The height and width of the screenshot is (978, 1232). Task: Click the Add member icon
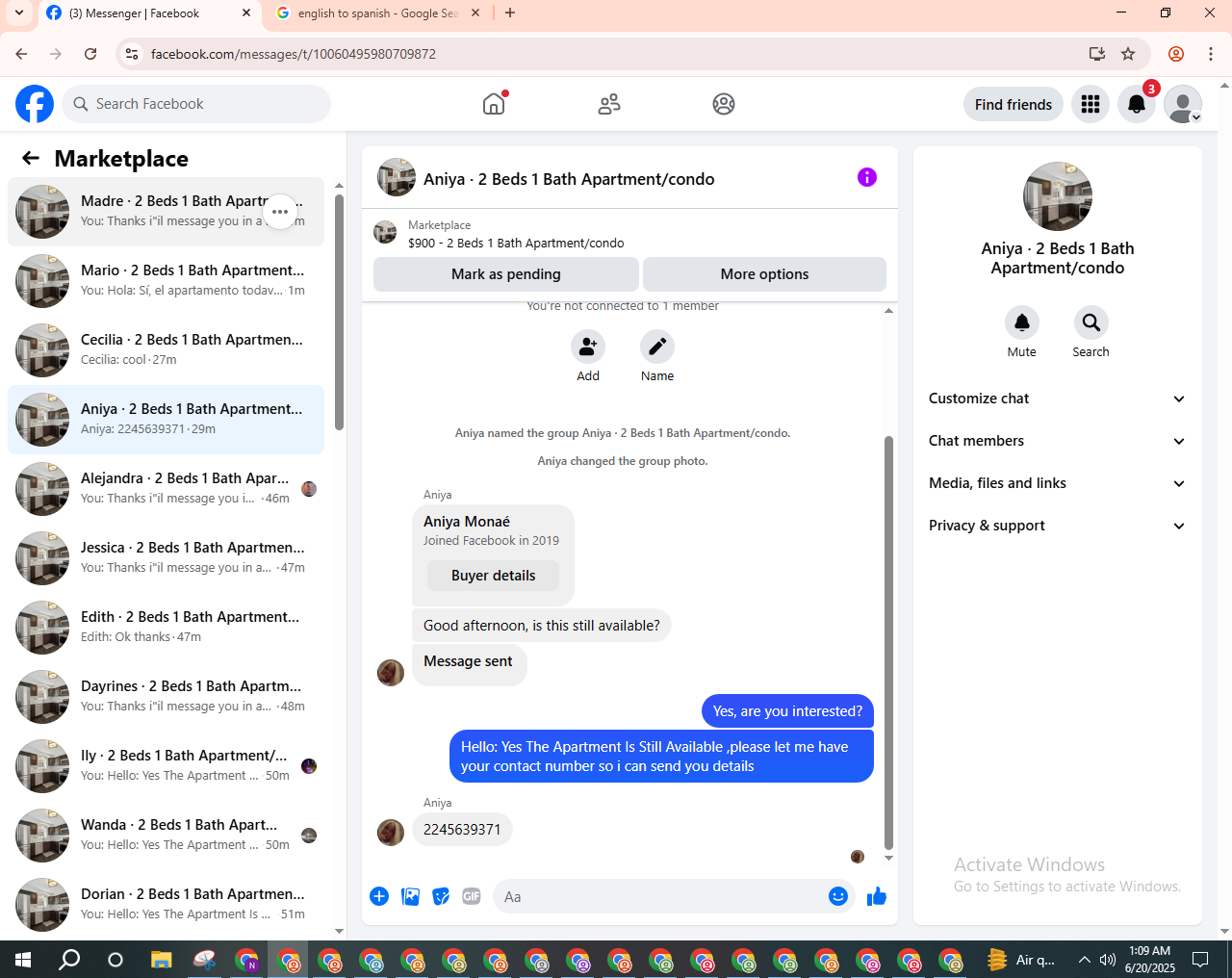(x=588, y=347)
